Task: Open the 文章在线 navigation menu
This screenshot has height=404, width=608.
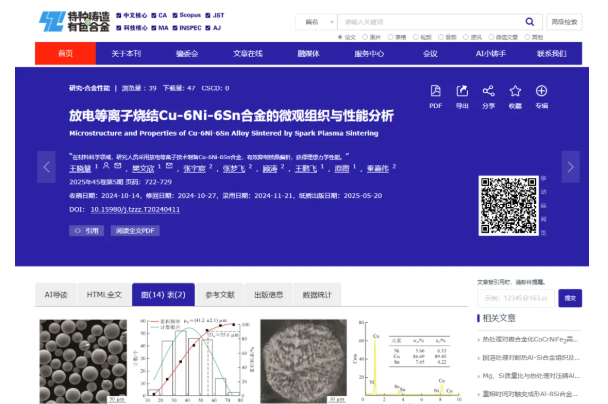Action: tap(247, 54)
